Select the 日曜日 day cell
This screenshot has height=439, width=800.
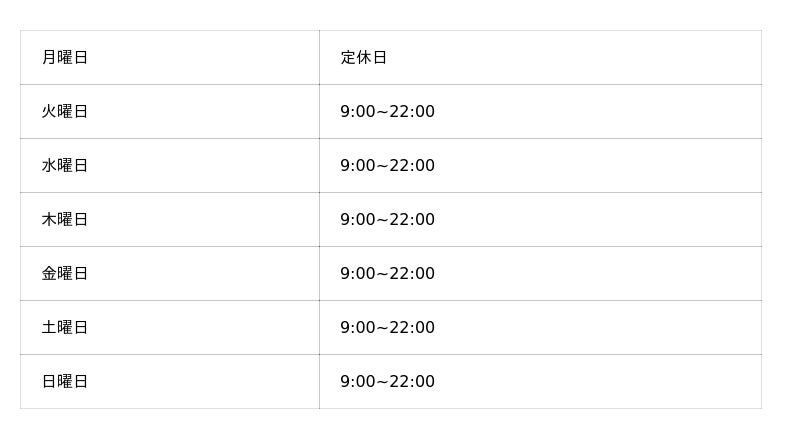point(65,382)
